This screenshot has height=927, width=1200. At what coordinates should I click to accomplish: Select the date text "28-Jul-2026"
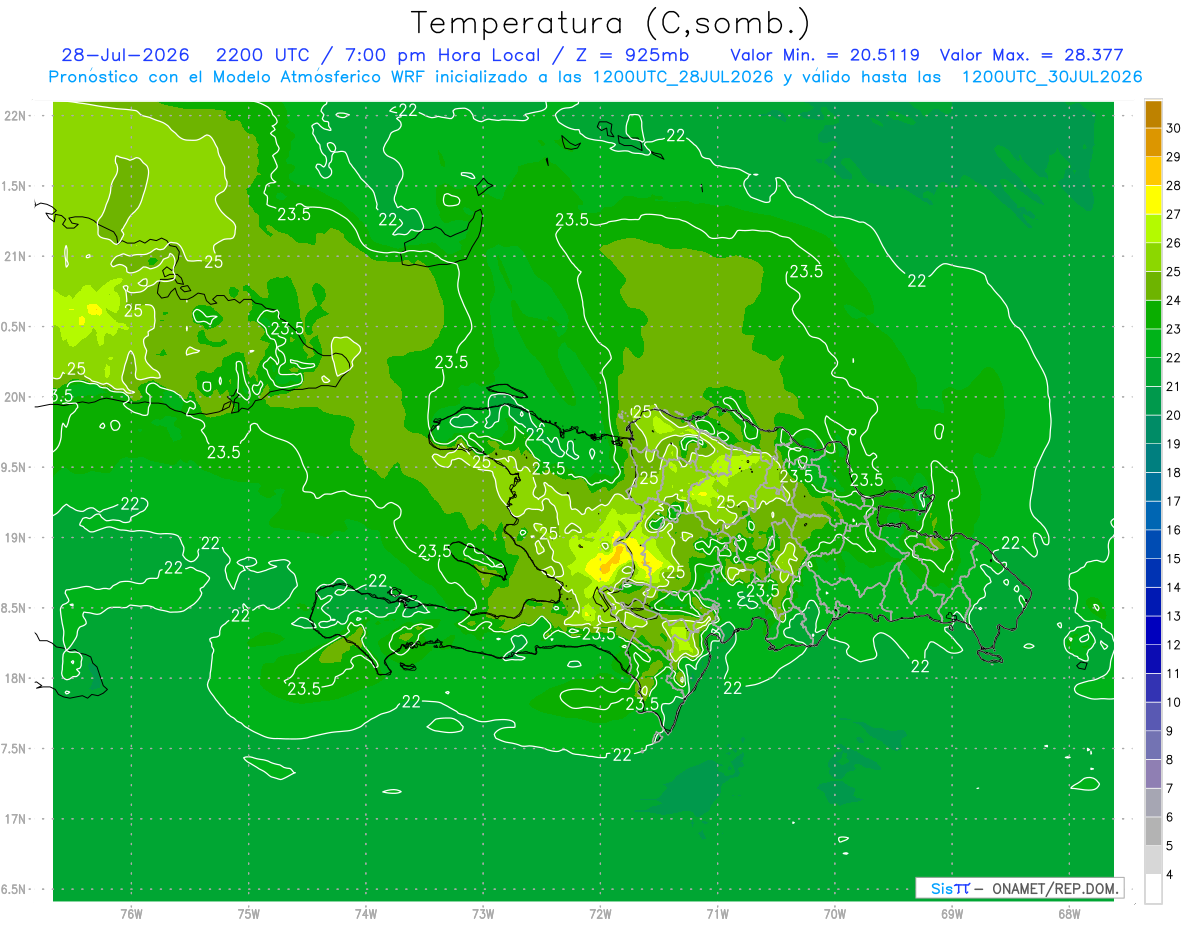[x=125, y=55]
